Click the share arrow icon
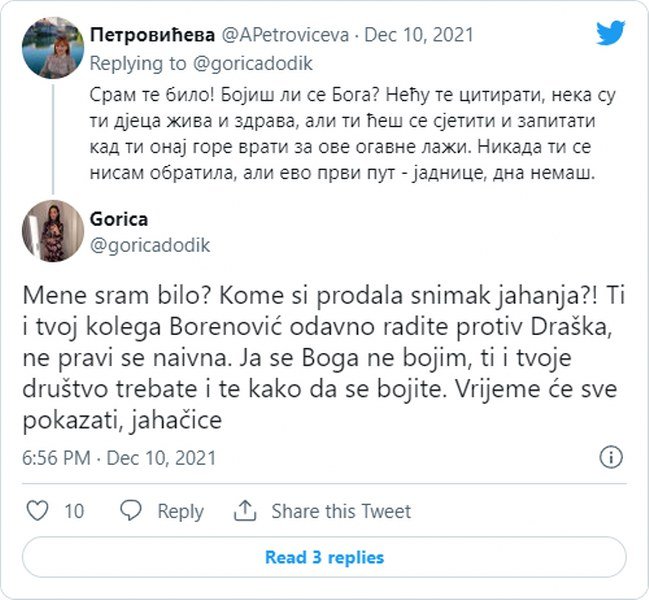649x600 pixels. [245, 511]
